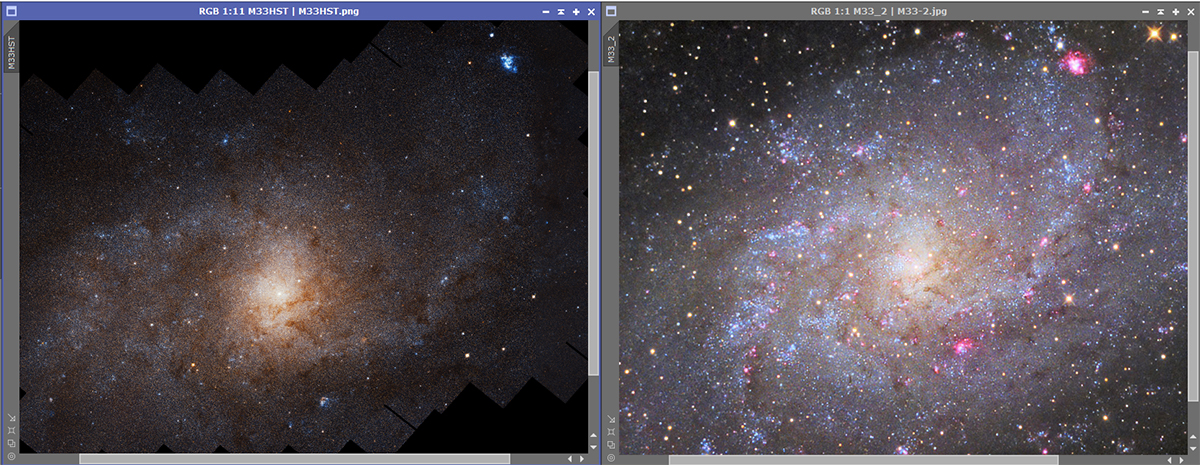This screenshot has width=1200, height=465.
Task: Click the diagonal arrow icon in the M33_2 window
Action: 611,419
